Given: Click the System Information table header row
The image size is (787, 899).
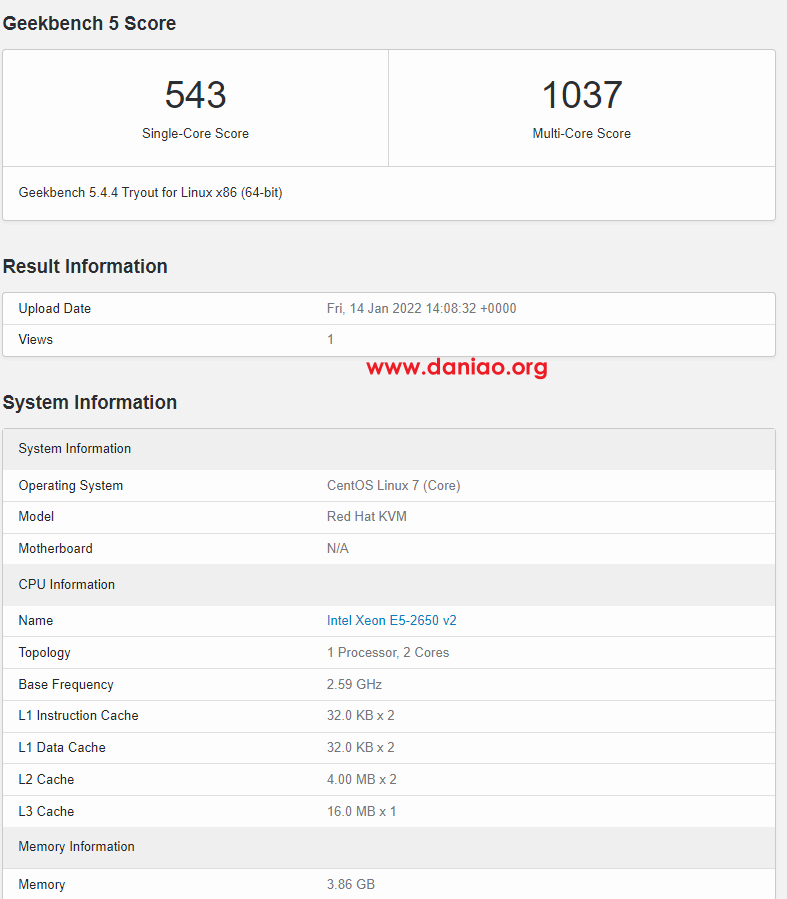Looking at the screenshot, I should pos(389,449).
